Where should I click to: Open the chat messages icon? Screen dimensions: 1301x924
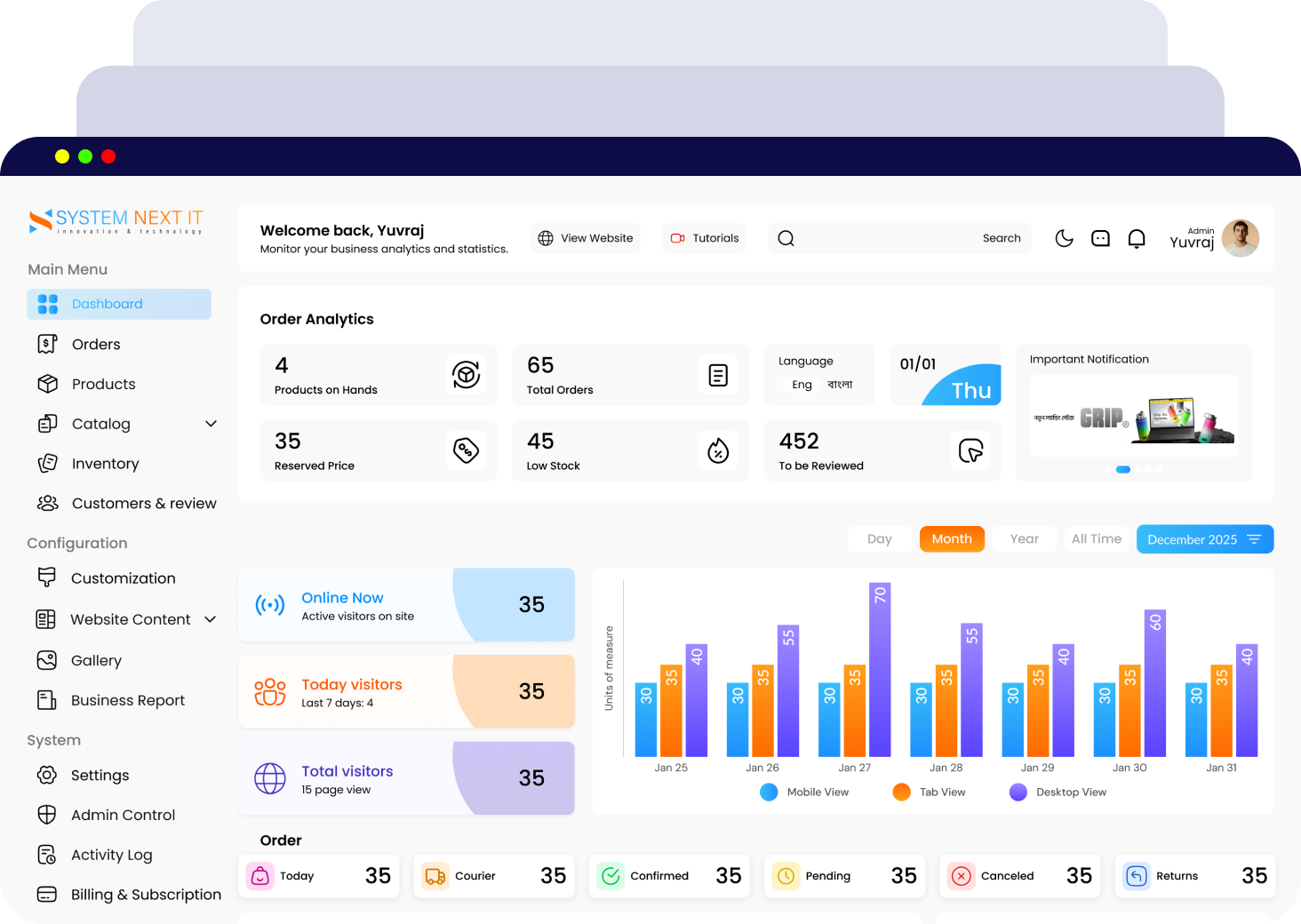tap(1100, 238)
